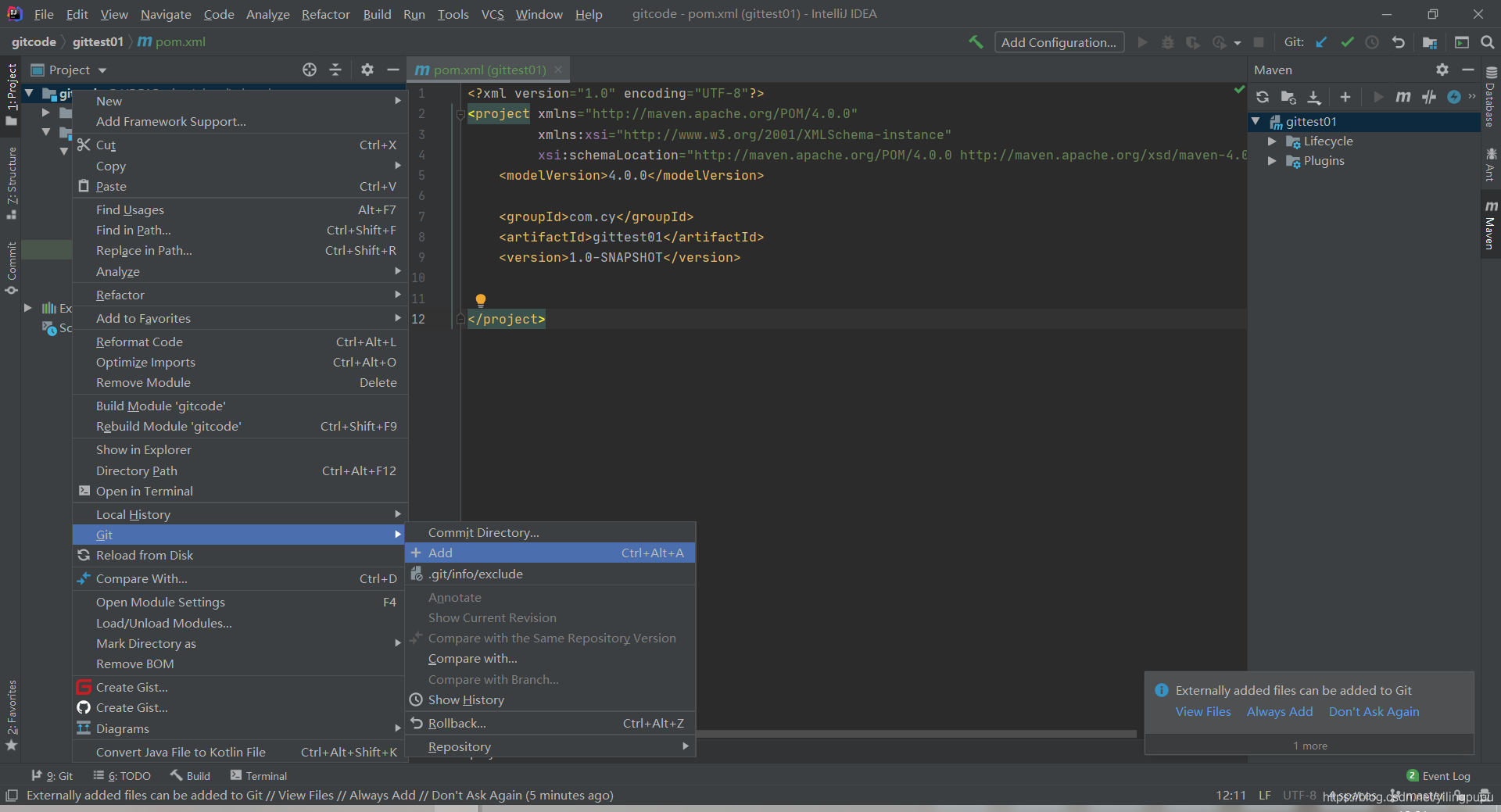Click the Git Update Project blue arrow
This screenshot has width=1501, height=812.
[1321, 42]
